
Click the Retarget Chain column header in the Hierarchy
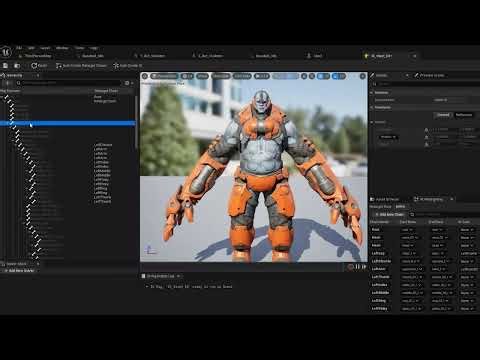point(106,91)
